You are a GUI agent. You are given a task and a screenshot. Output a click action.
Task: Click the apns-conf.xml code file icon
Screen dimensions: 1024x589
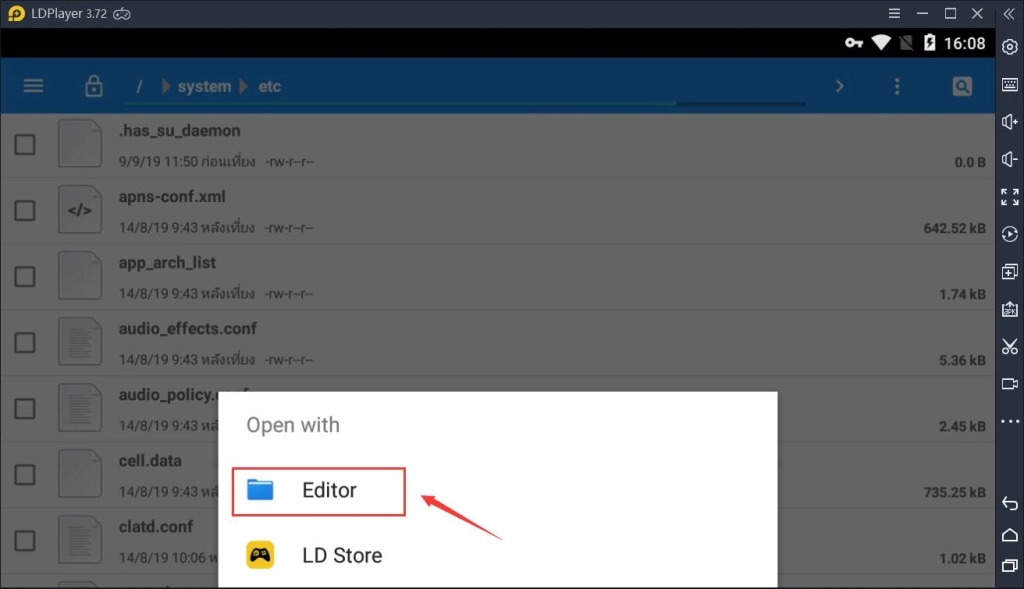[x=80, y=210]
